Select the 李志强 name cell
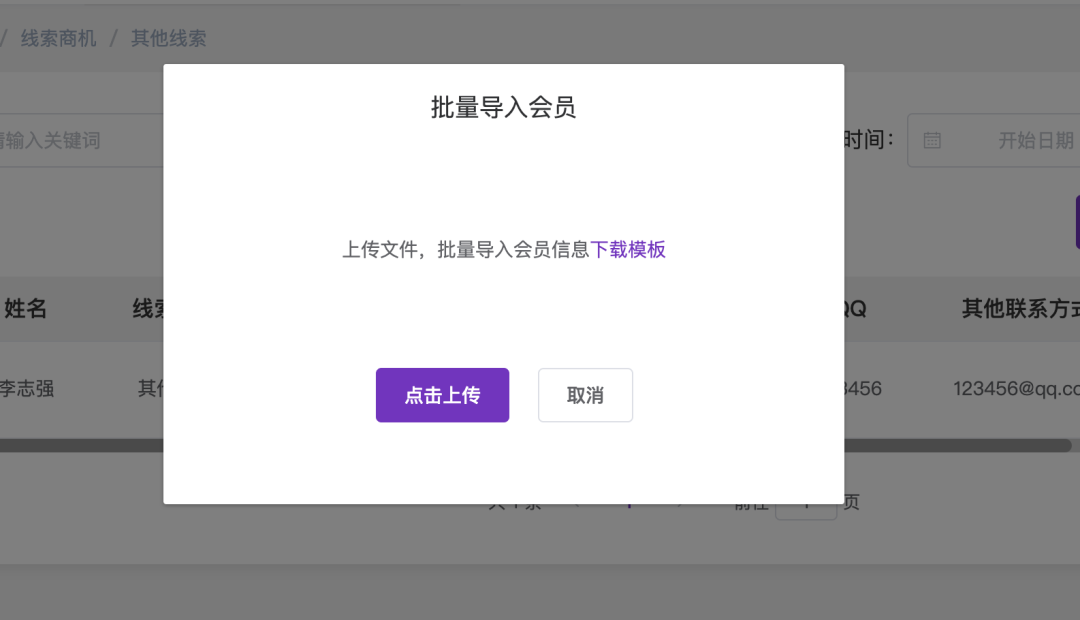 tap(27, 388)
